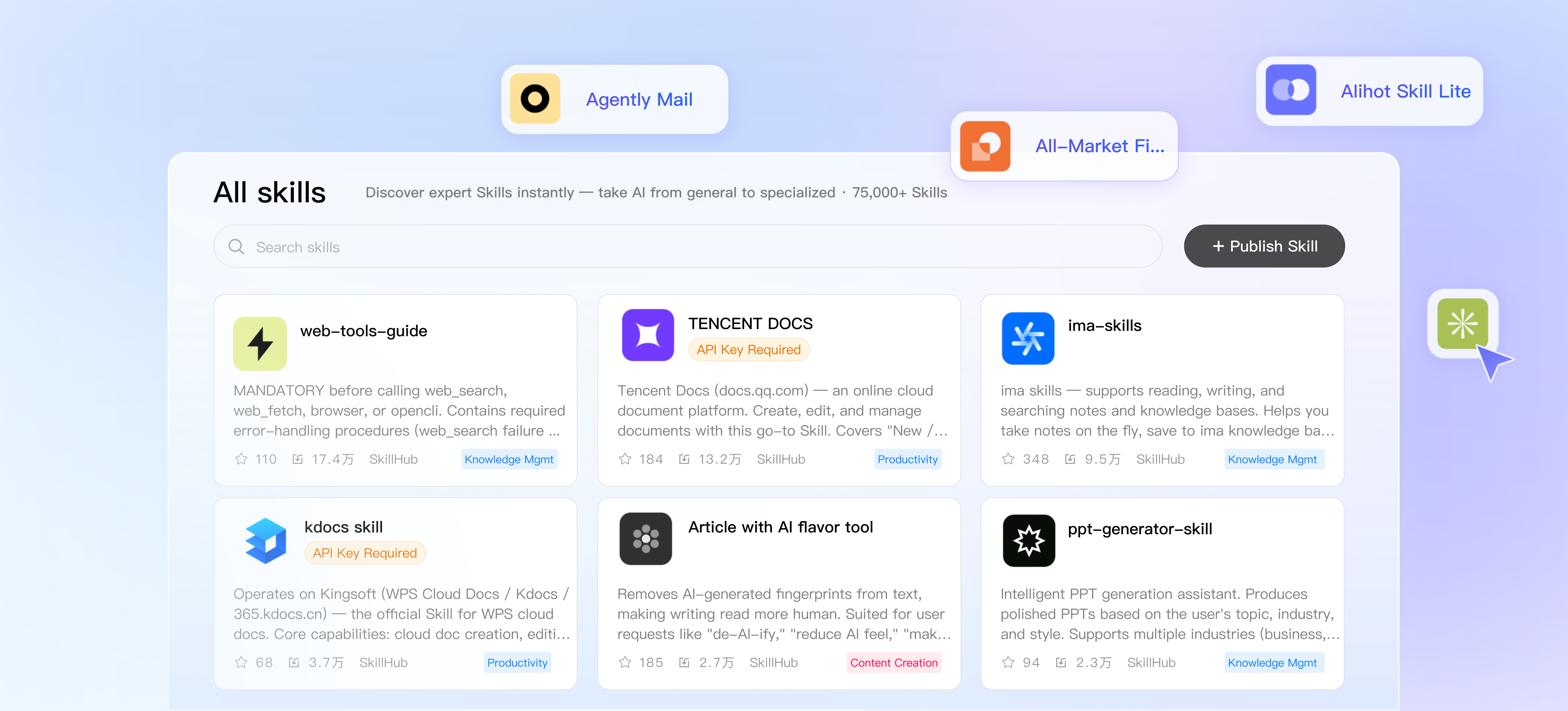
Task: Click the description starting 'ima skills — supports reading'
Action: click(x=1167, y=410)
